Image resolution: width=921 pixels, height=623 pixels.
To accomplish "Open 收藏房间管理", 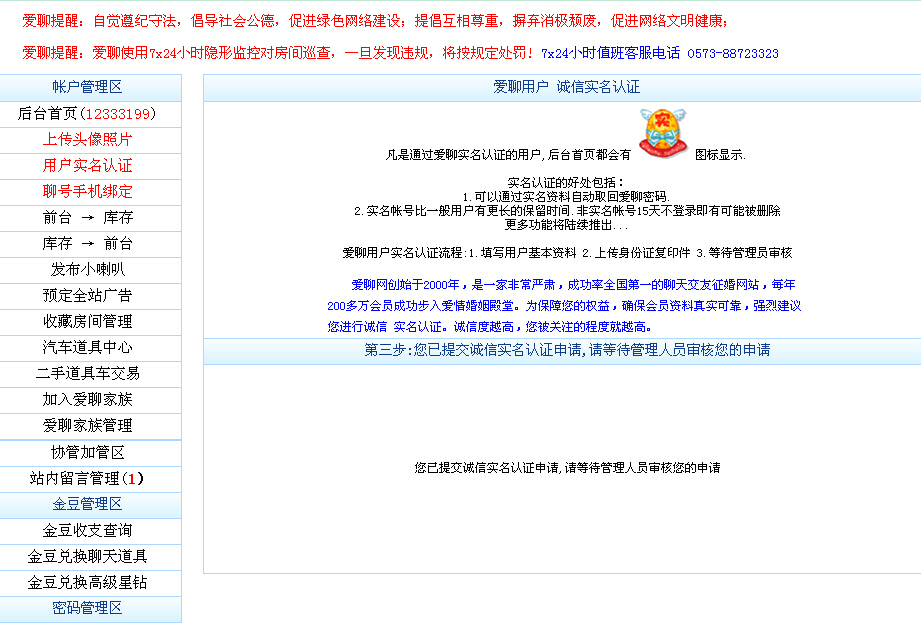I will [87, 322].
